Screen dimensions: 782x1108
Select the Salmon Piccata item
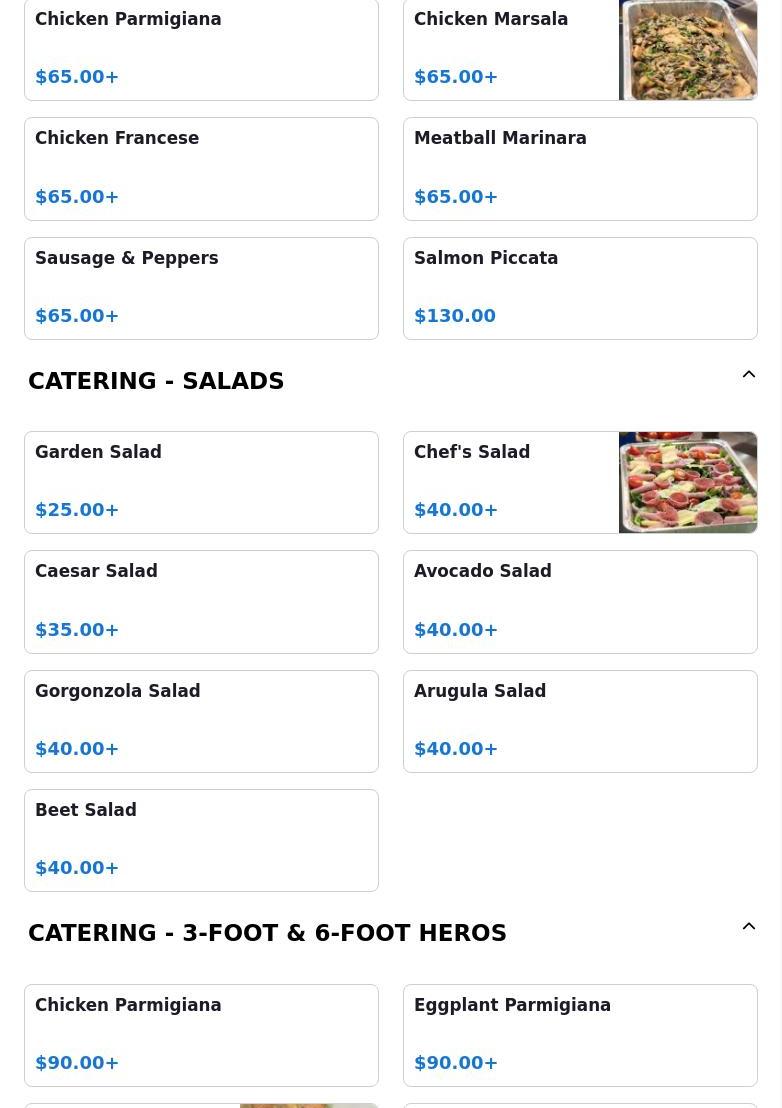pyautogui.click(x=580, y=288)
